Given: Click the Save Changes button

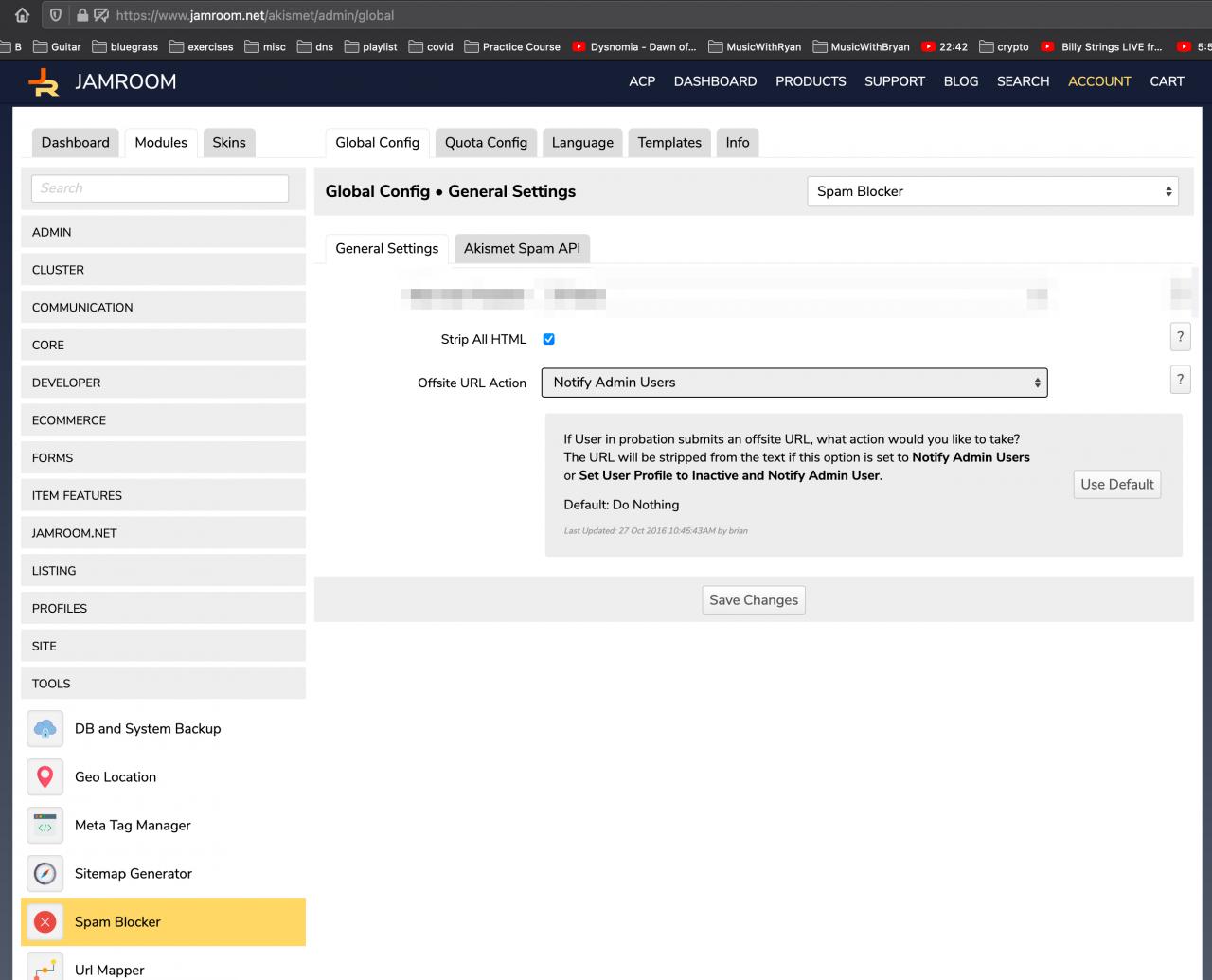Looking at the screenshot, I should tap(754, 600).
